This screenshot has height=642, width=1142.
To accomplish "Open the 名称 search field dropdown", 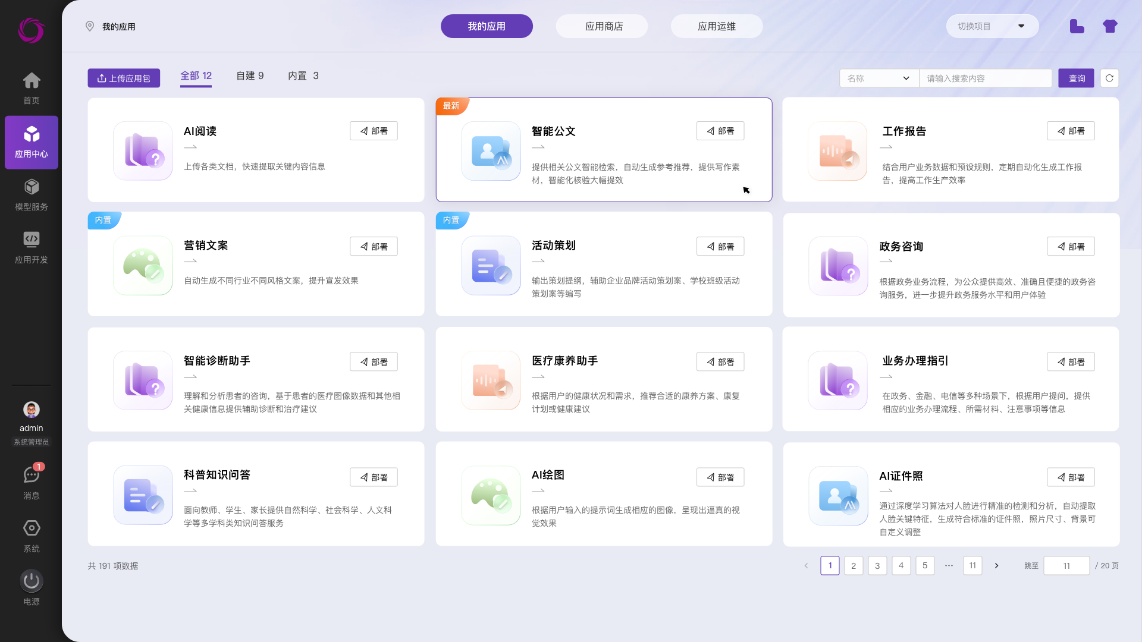I will tap(879, 78).
